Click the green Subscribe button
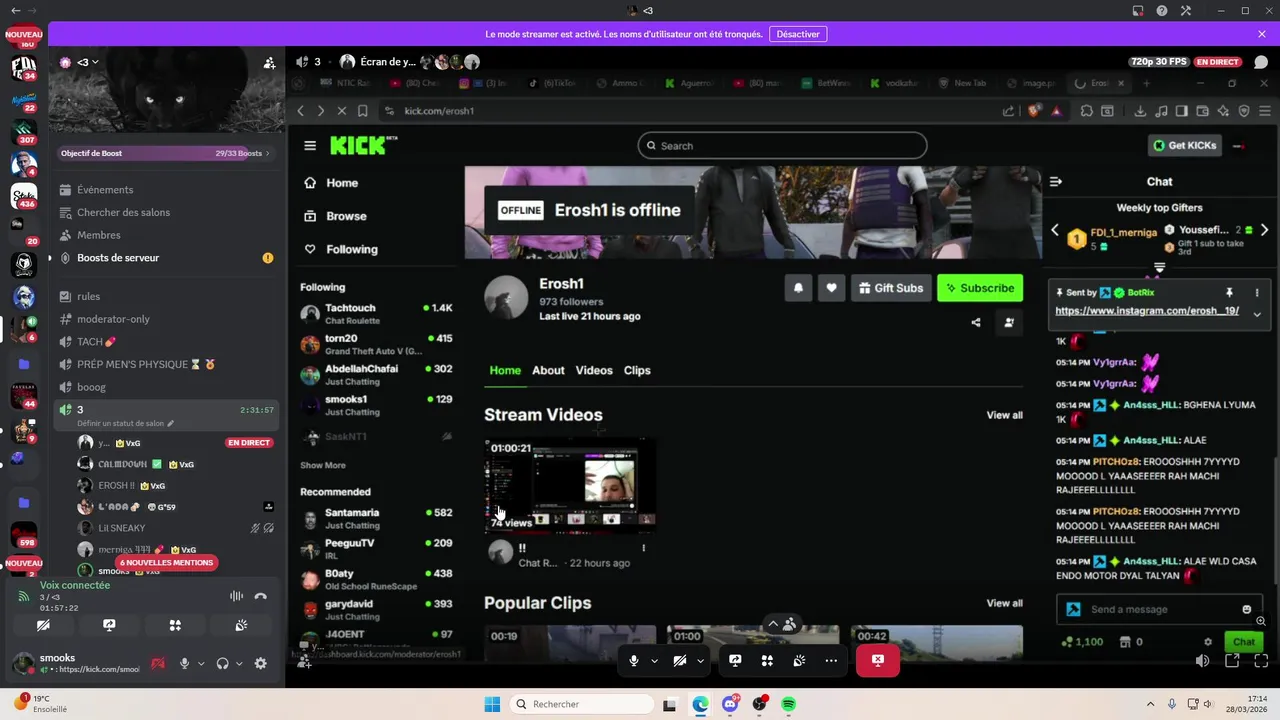Viewport: 1280px width, 720px height. [980, 288]
